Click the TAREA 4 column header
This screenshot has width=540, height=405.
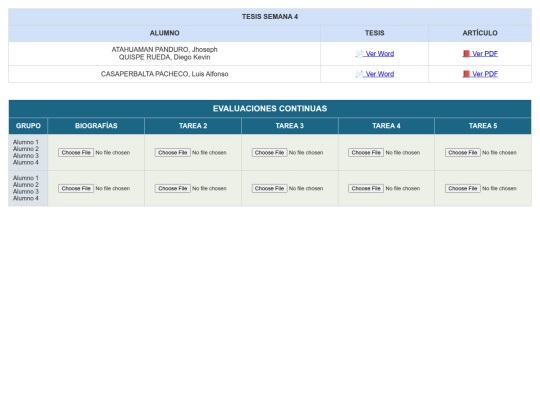pos(386,126)
